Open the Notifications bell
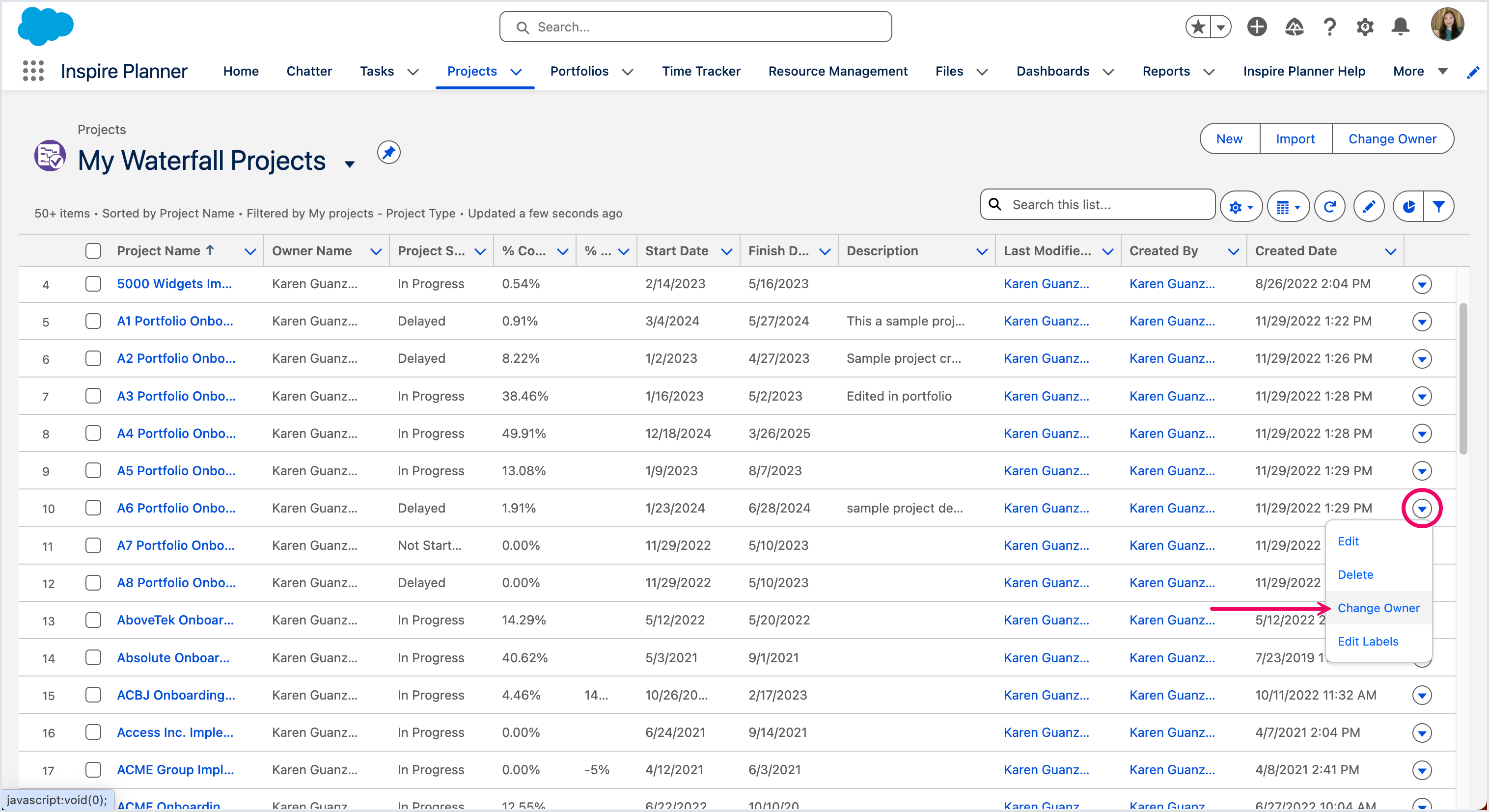 click(1400, 27)
